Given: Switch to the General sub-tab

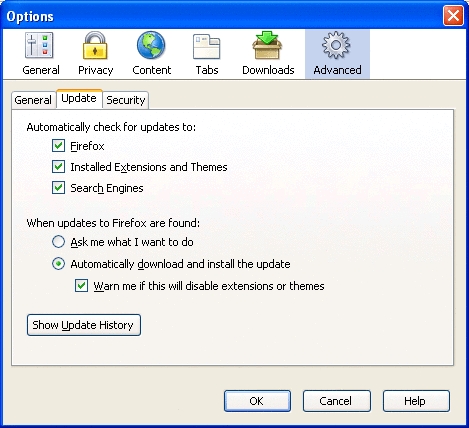Looking at the screenshot, I should tap(33, 100).
